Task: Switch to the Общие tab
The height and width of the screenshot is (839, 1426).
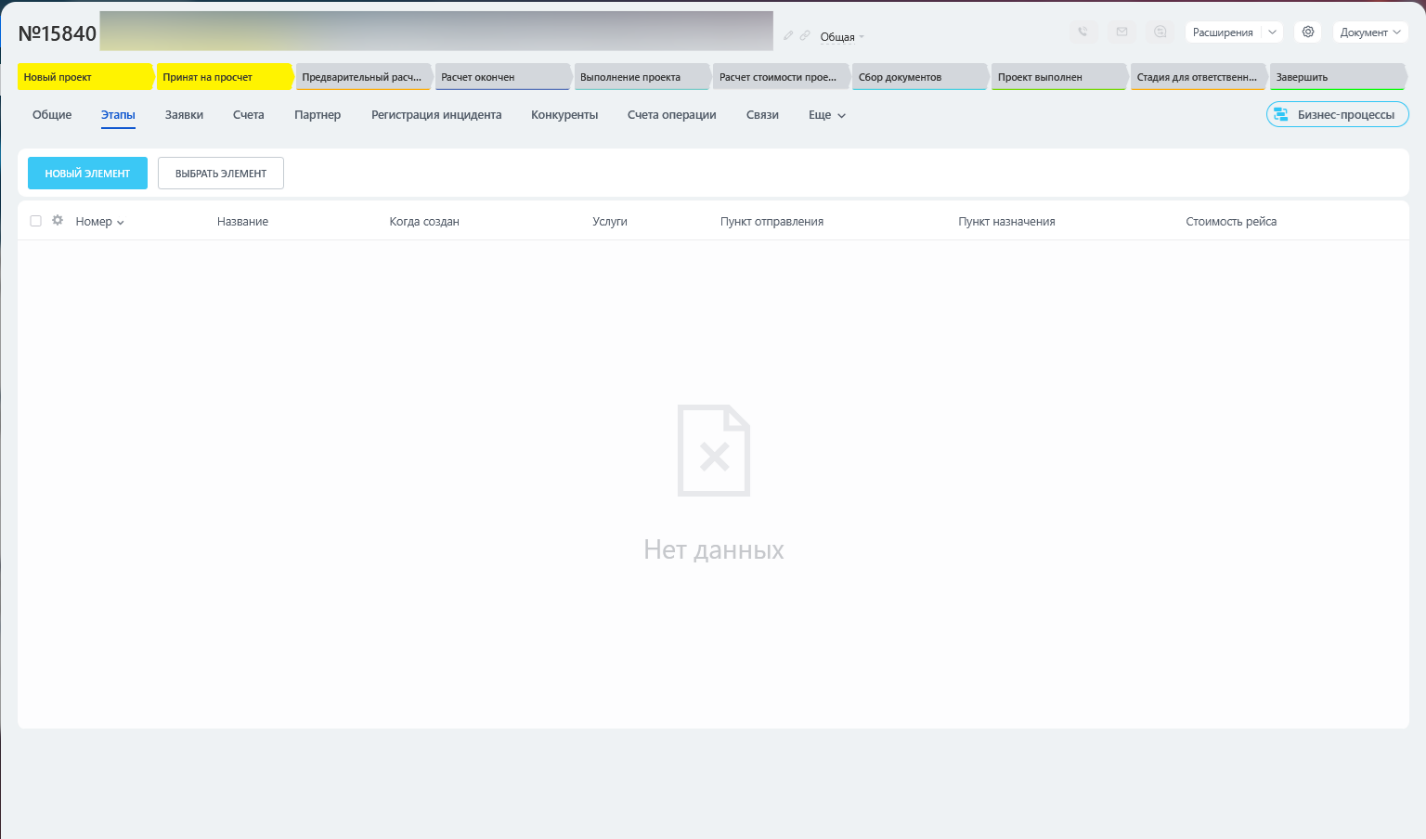Action: [x=52, y=115]
